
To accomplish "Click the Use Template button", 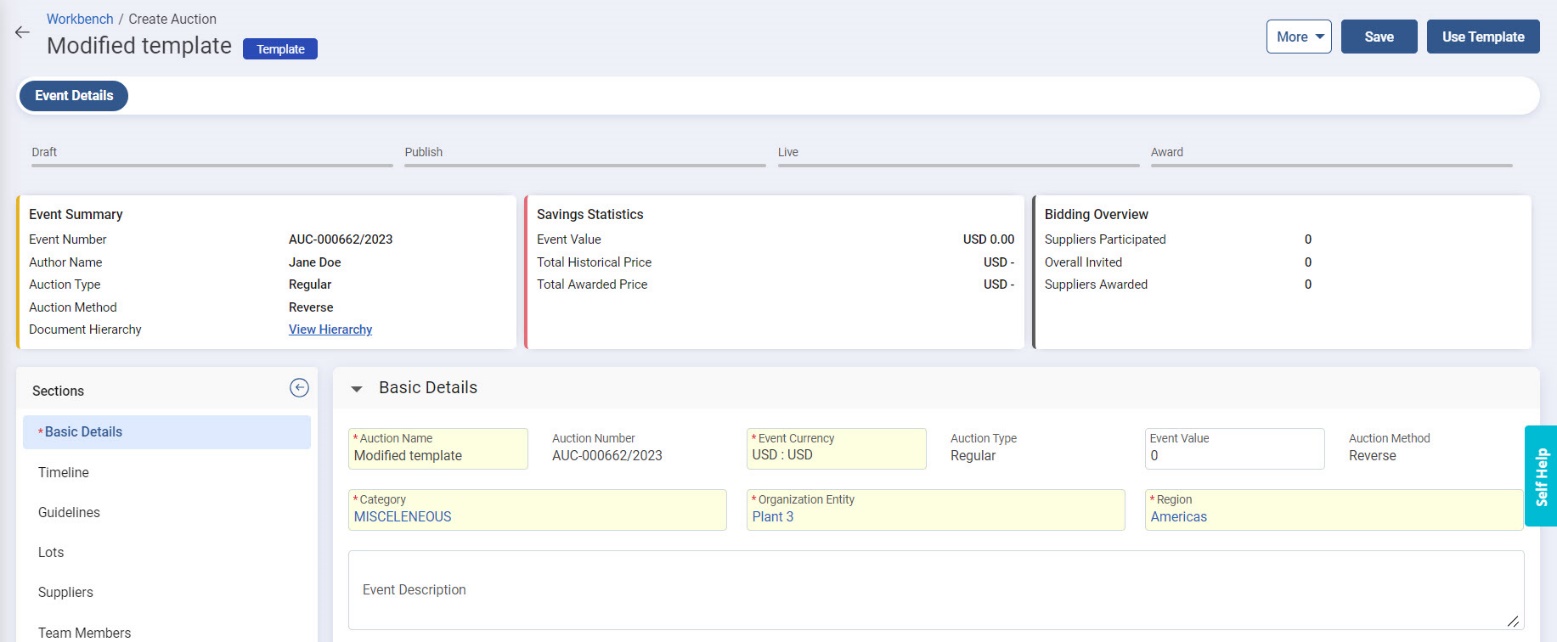I will [x=1482, y=37].
